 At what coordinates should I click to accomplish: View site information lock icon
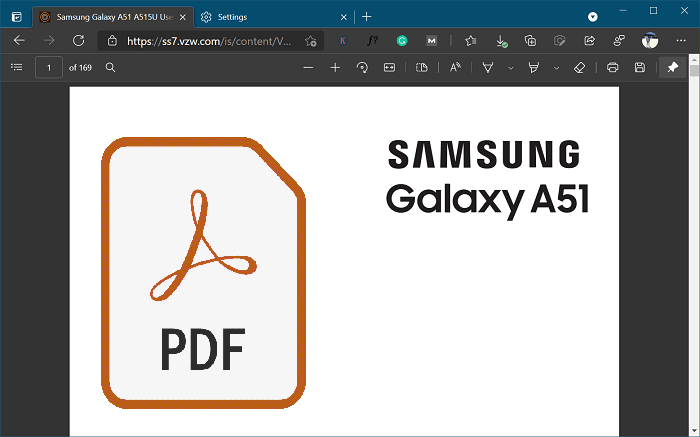click(112, 41)
